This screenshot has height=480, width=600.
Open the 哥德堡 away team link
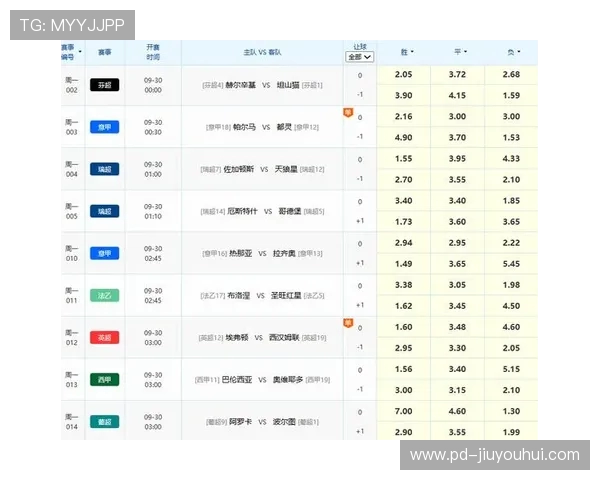click(290, 211)
